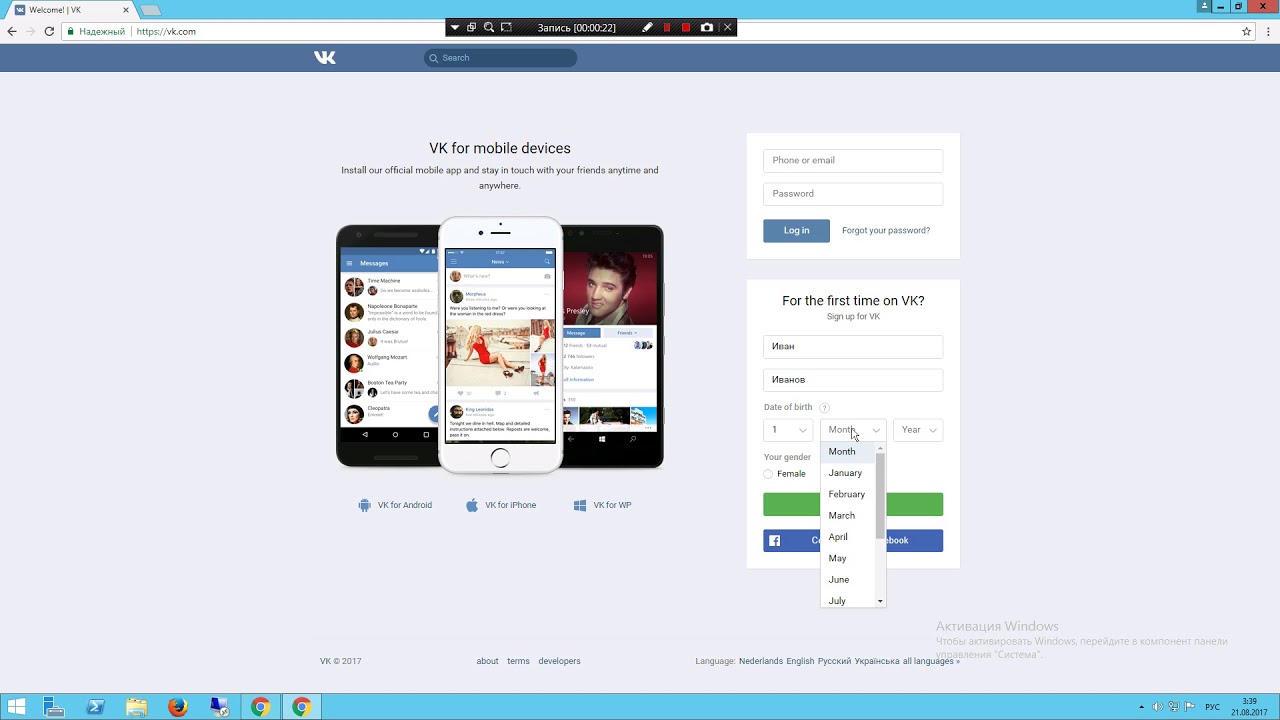Select the Month placeholder option in list
1280x720 pixels.
[x=848, y=452]
